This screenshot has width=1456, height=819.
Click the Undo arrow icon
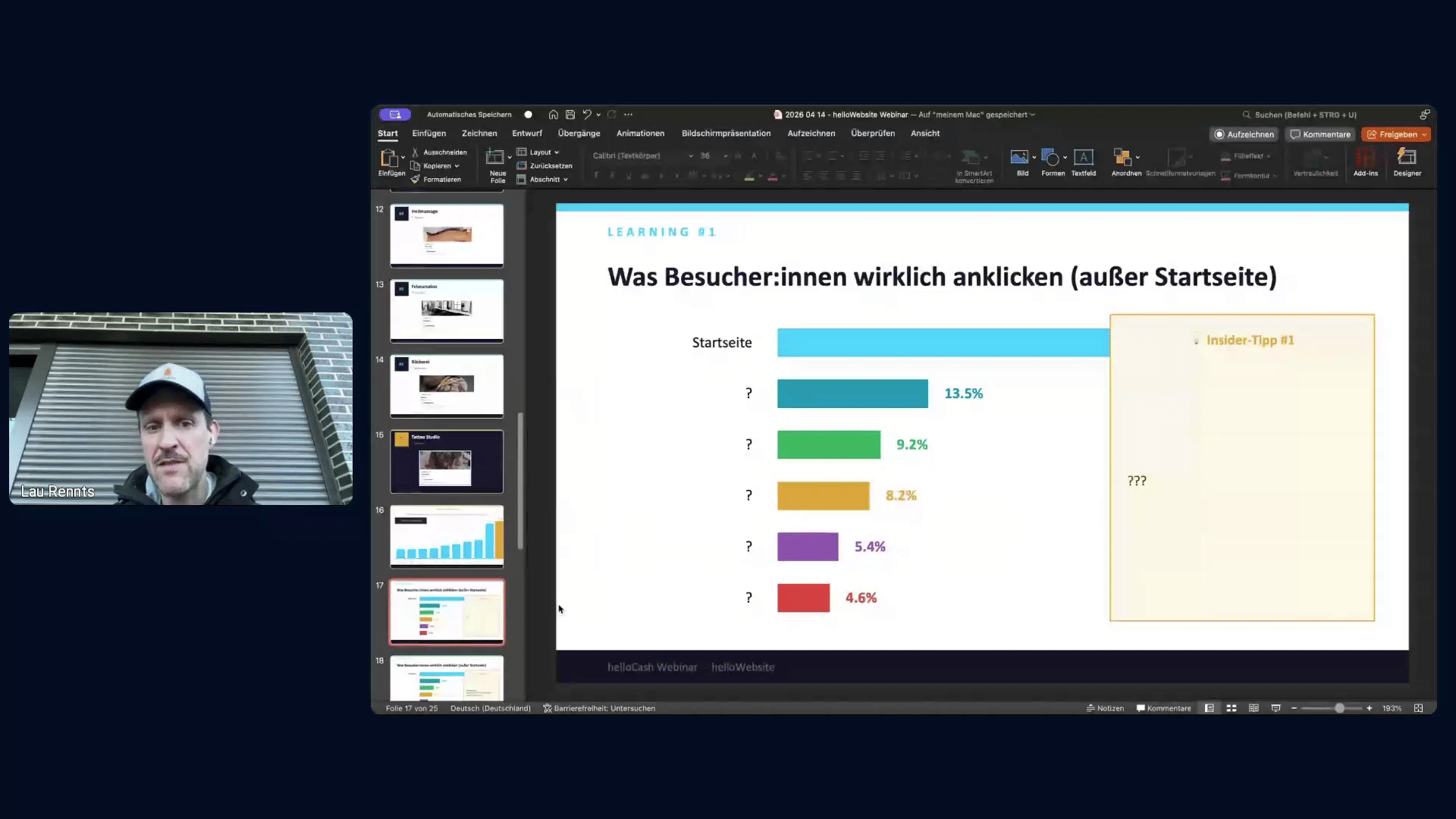pos(587,115)
